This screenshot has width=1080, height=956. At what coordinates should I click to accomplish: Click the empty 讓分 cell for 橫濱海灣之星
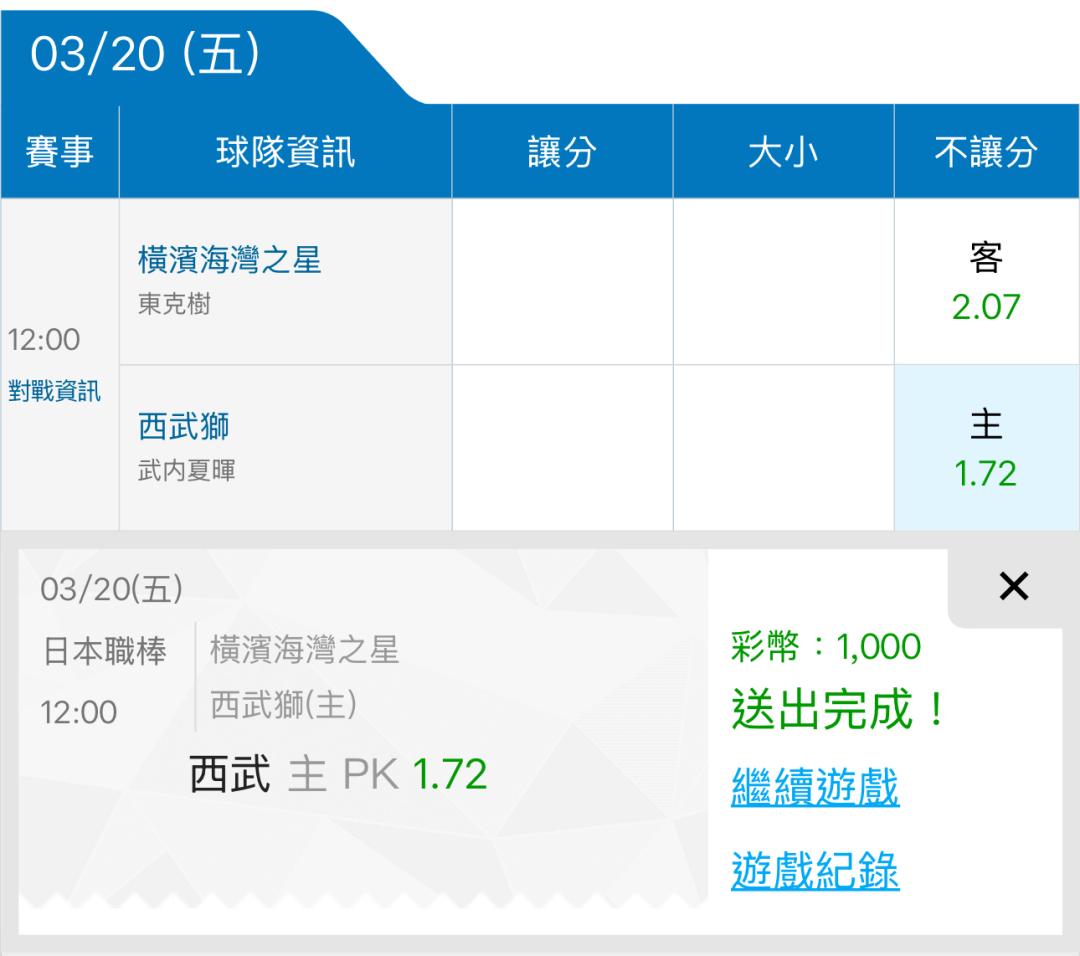click(x=562, y=282)
